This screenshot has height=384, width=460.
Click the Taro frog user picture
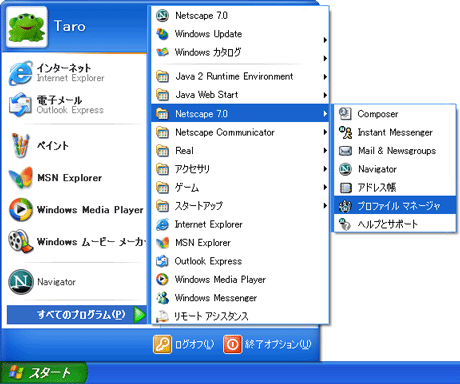[27, 27]
